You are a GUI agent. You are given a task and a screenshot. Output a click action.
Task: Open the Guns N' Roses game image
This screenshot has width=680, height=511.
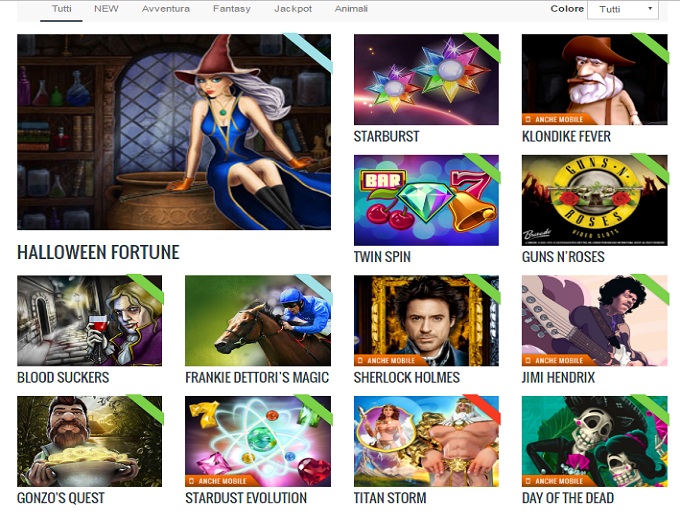[x=595, y=200]
